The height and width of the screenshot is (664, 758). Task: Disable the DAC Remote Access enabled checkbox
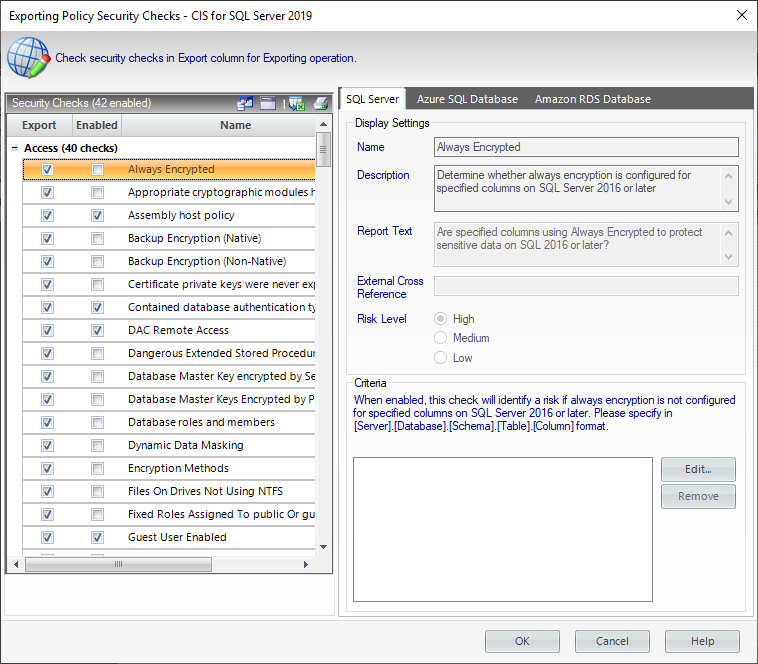click(x=97, y=331)
